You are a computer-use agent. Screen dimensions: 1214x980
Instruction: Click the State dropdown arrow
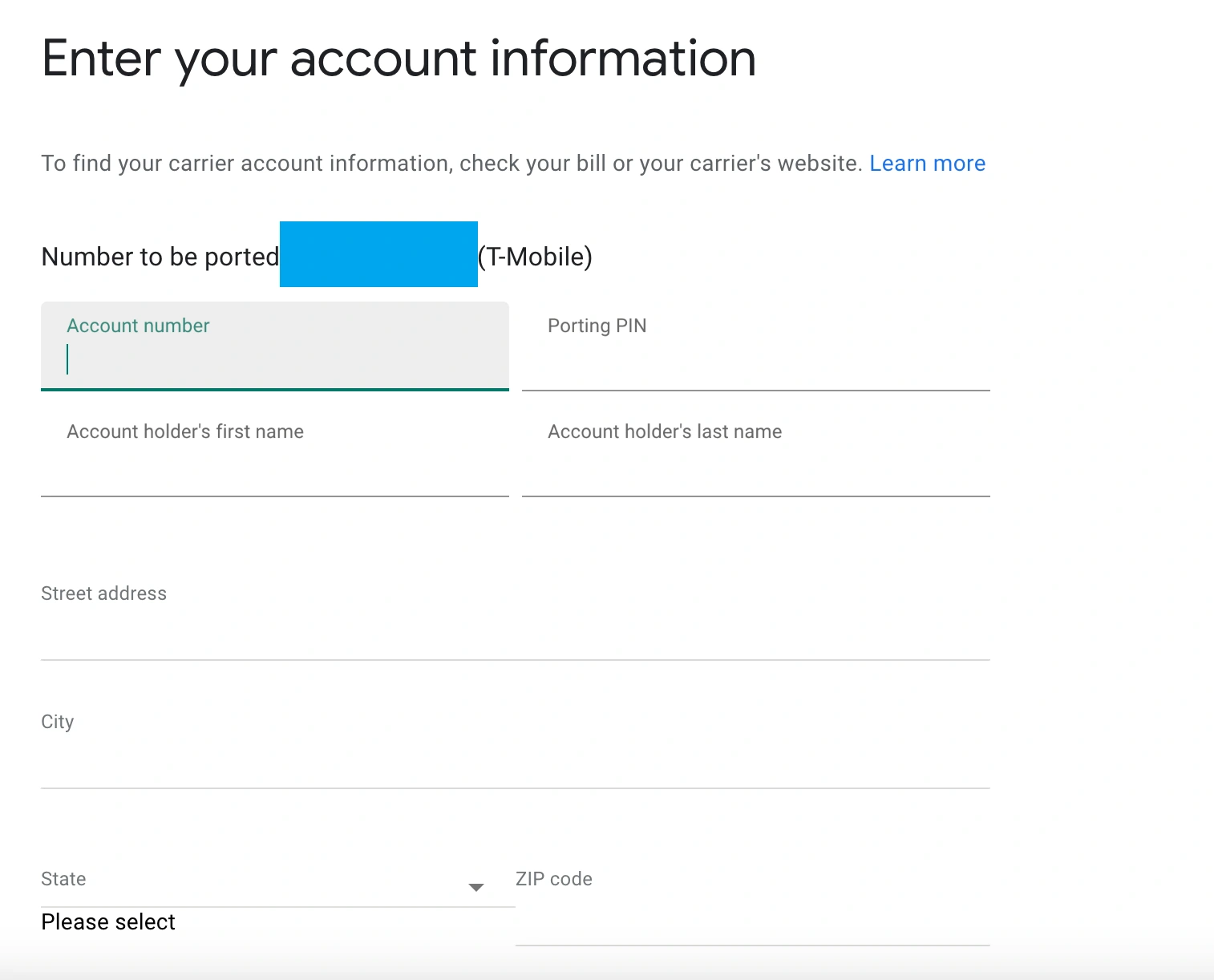475,887
